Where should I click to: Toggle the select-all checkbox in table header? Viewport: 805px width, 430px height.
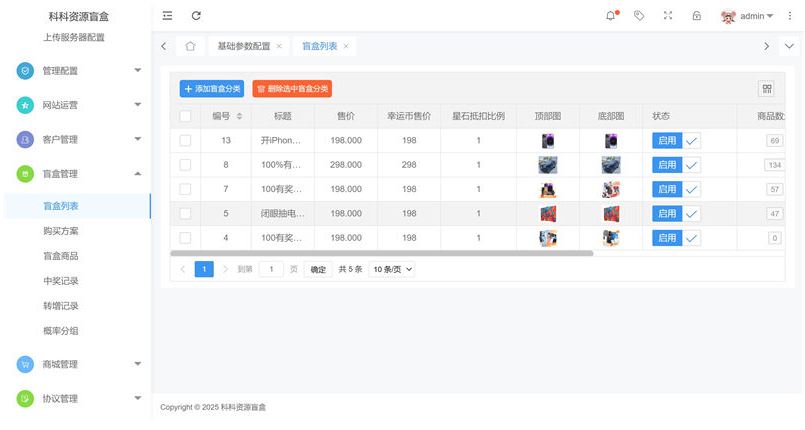coord(185,116)
